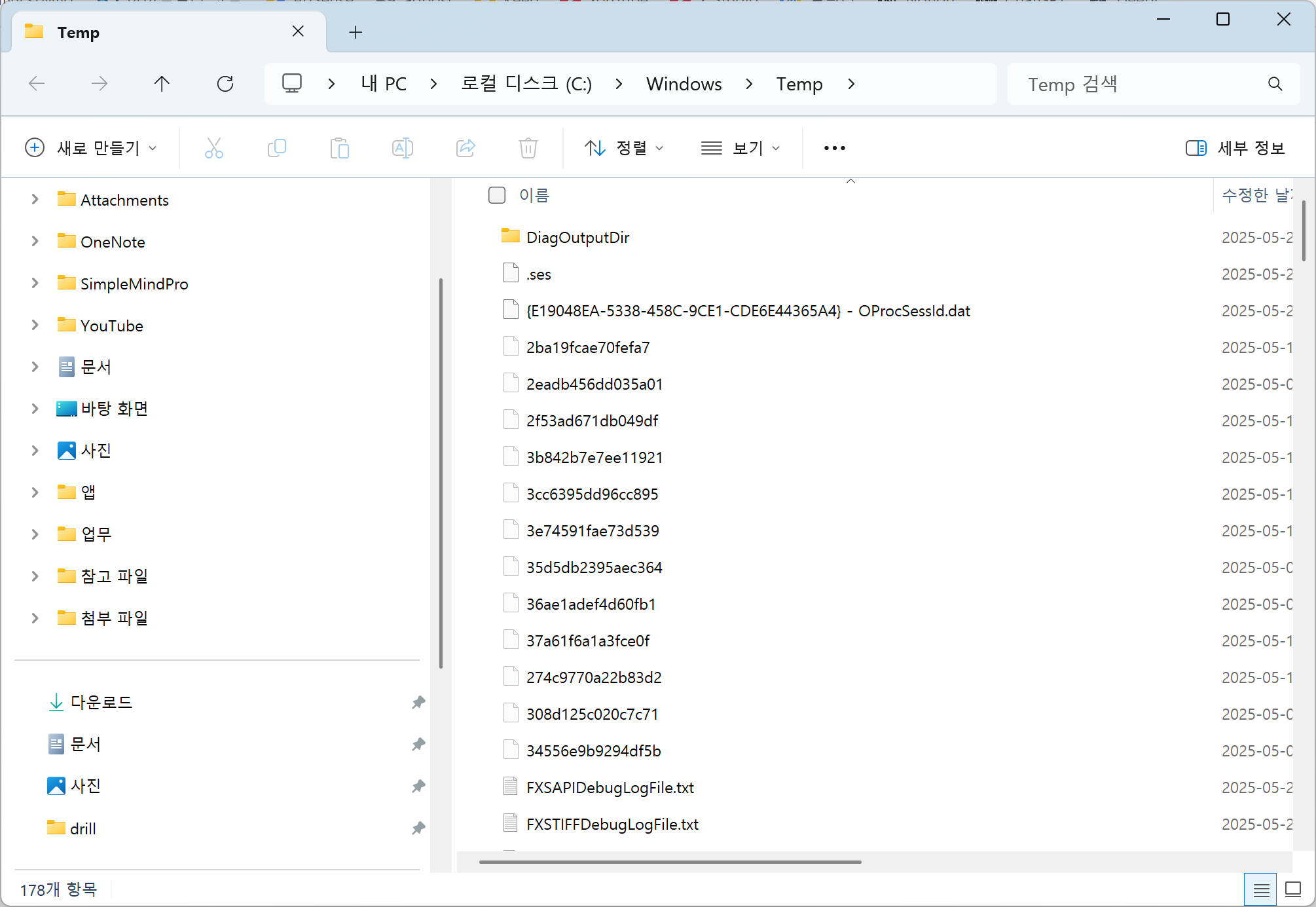Click the file list vertical scrollbar

point(1304,231)
